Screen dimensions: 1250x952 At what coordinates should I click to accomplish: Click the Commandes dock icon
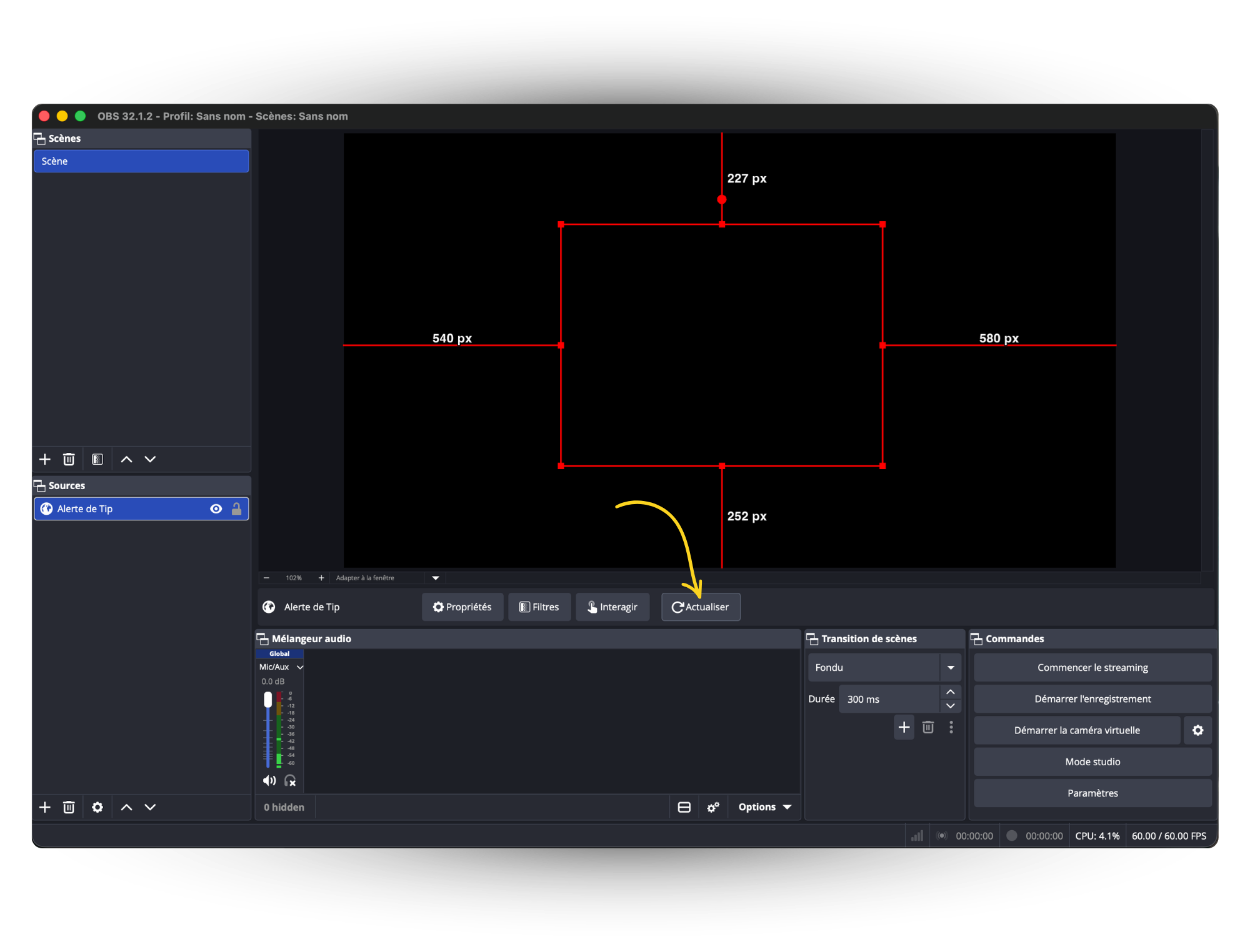(976, 638)
